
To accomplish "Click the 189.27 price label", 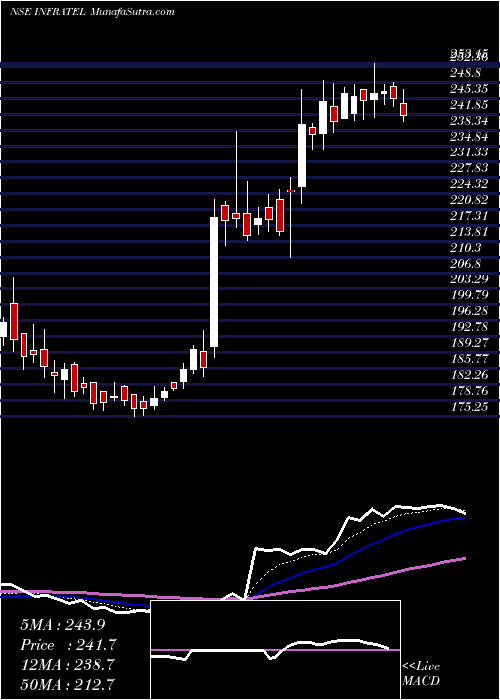I will point(469,342).
